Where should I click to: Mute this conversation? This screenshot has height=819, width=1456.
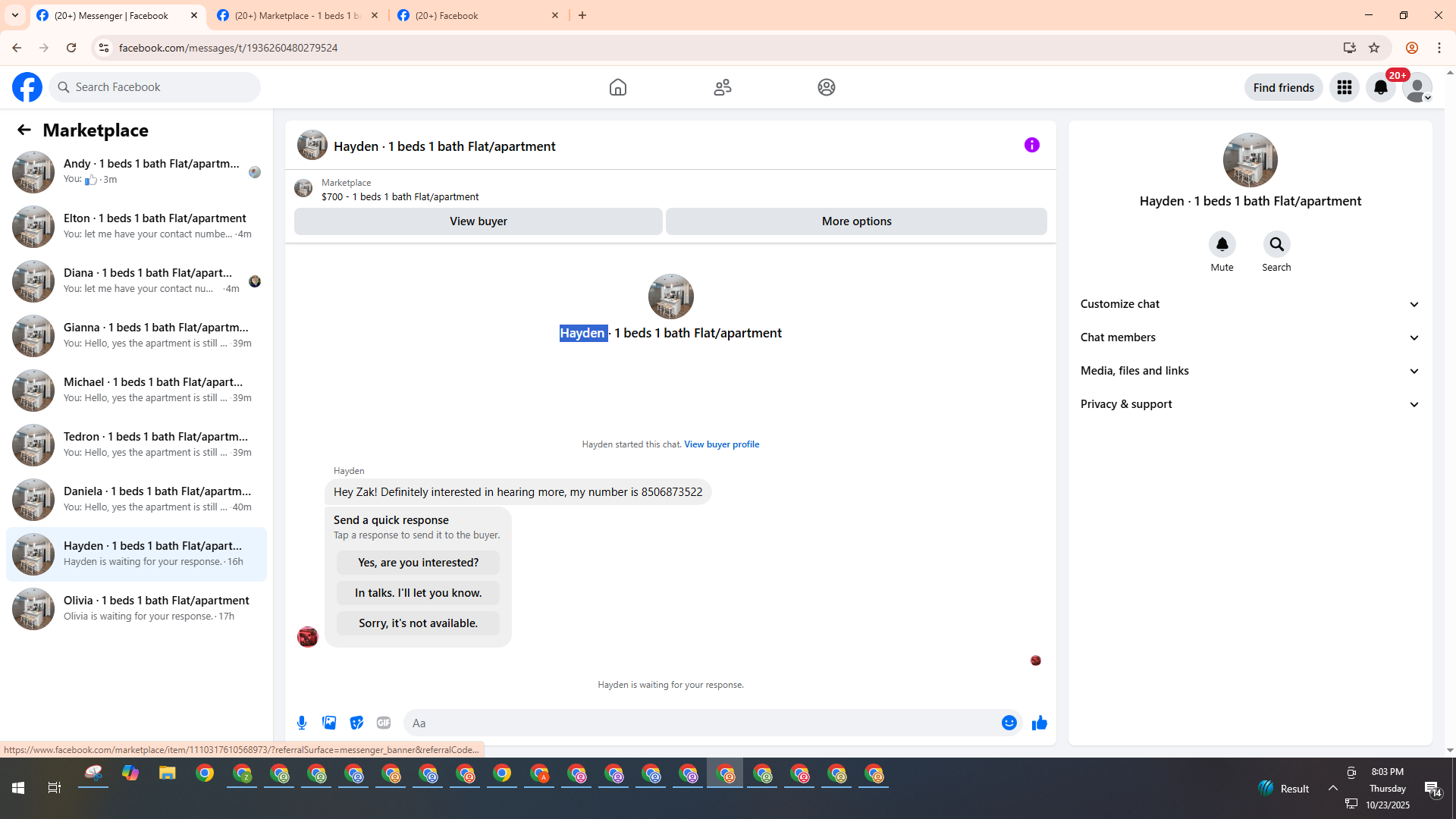tap(1222, 245)
